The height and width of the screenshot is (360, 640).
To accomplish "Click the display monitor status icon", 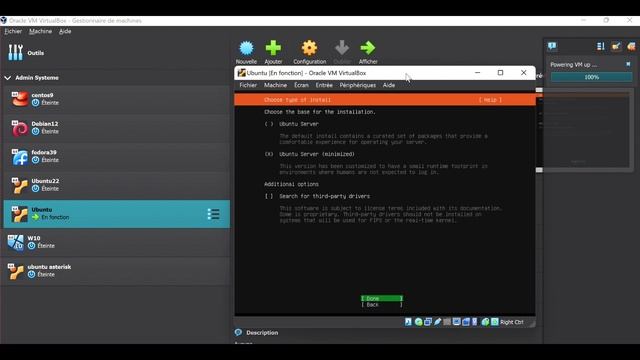I will (x=456, y=322).
